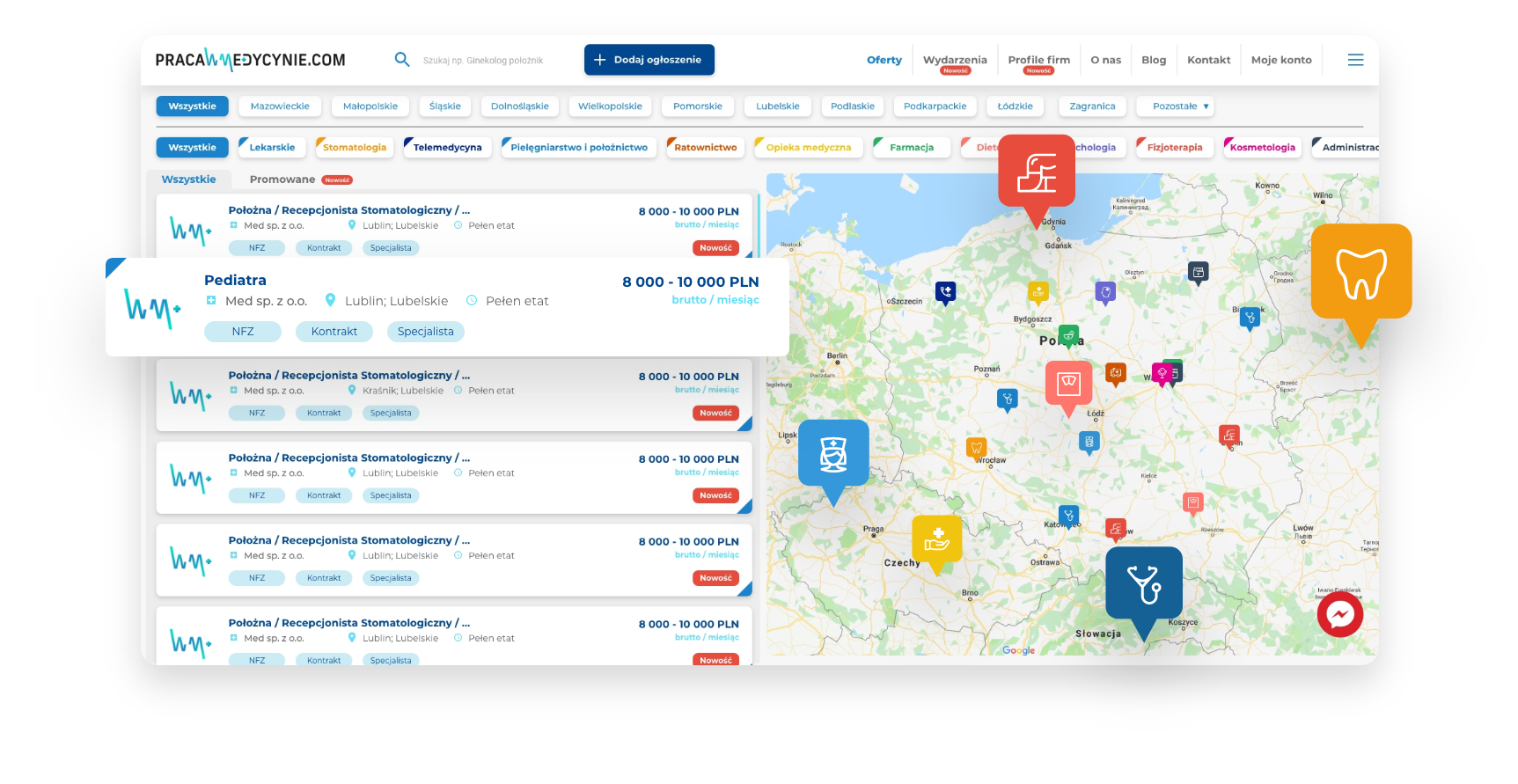Click the orange marker left of Warszawa

click(x=1116, y=373)
